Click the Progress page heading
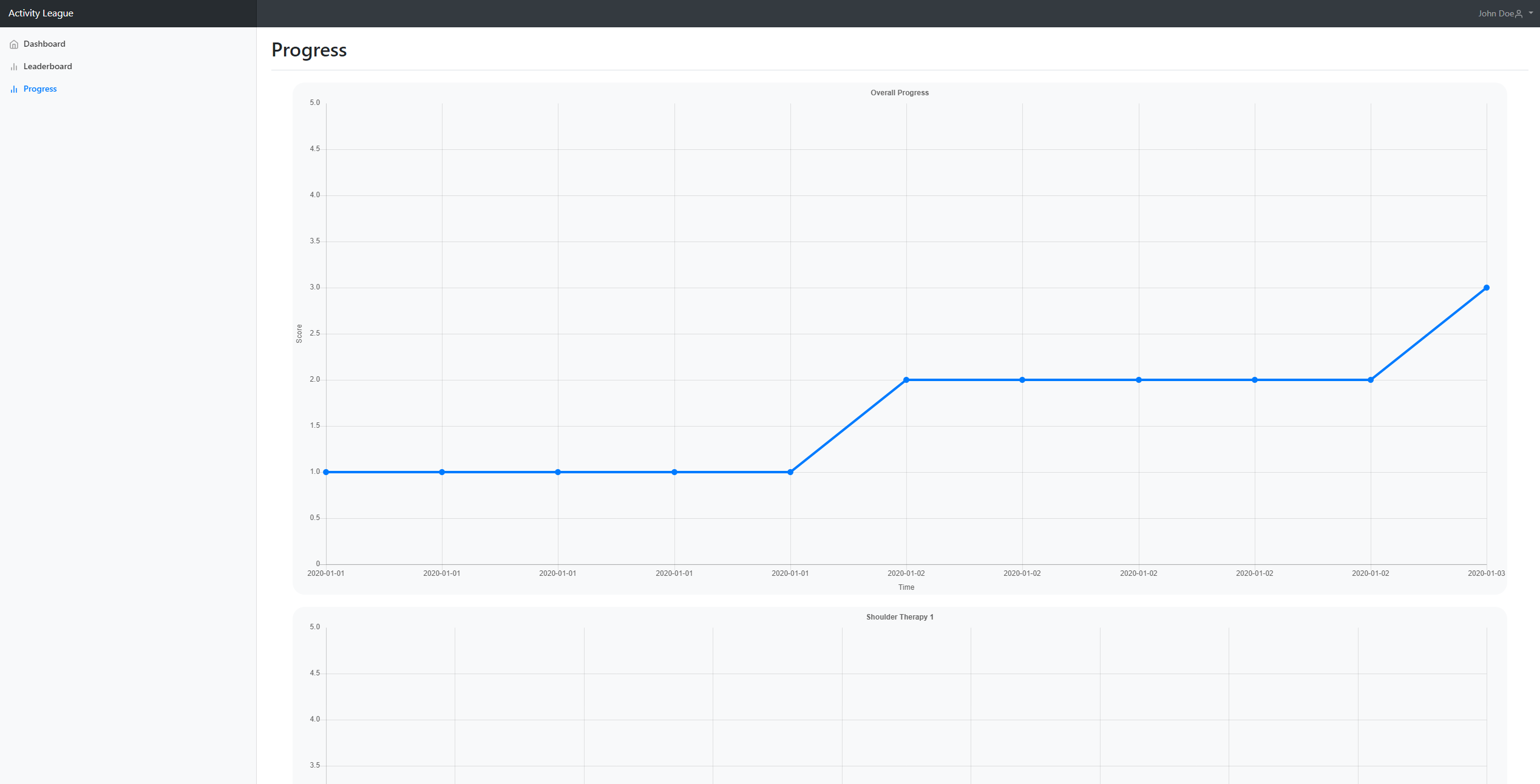The width and height of the screenshot is (1540, 784). click(309, 50)
